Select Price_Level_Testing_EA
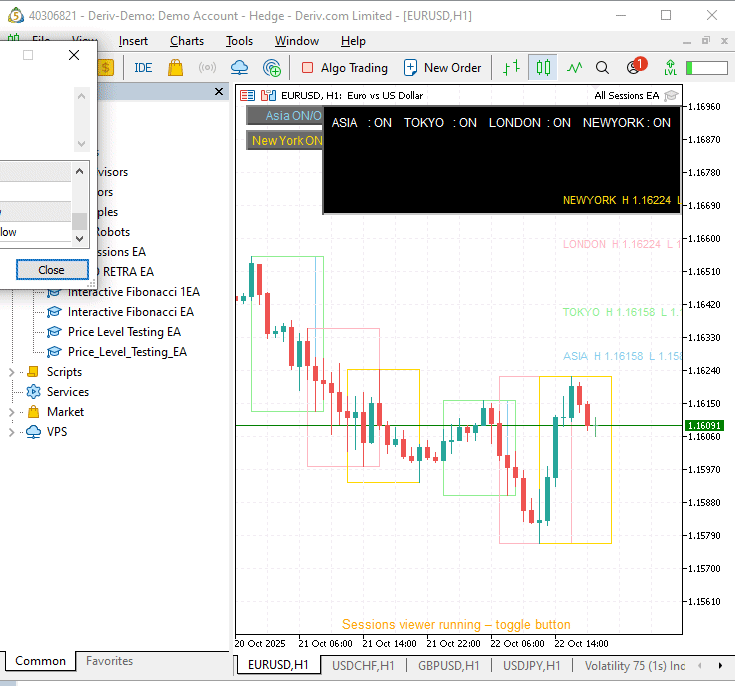Image resolution: width=735 pixels, height=686 pixels. [127, 352]
